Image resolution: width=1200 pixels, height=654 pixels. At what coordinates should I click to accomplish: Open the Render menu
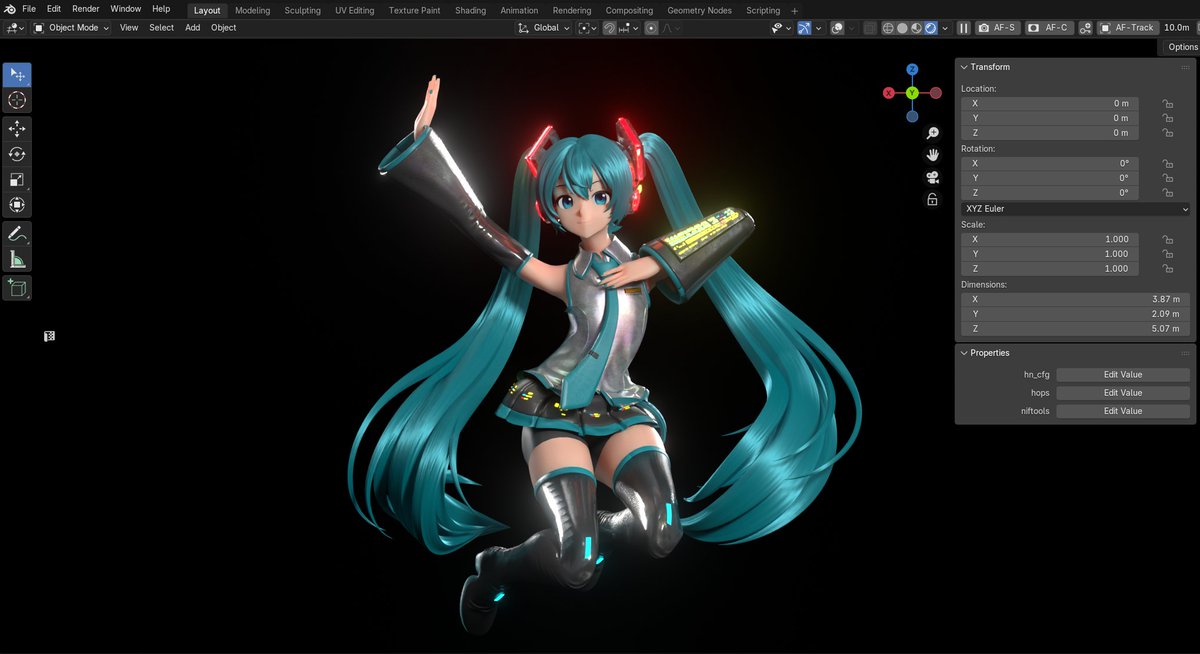pyautogui.click(x=86, y=9)
